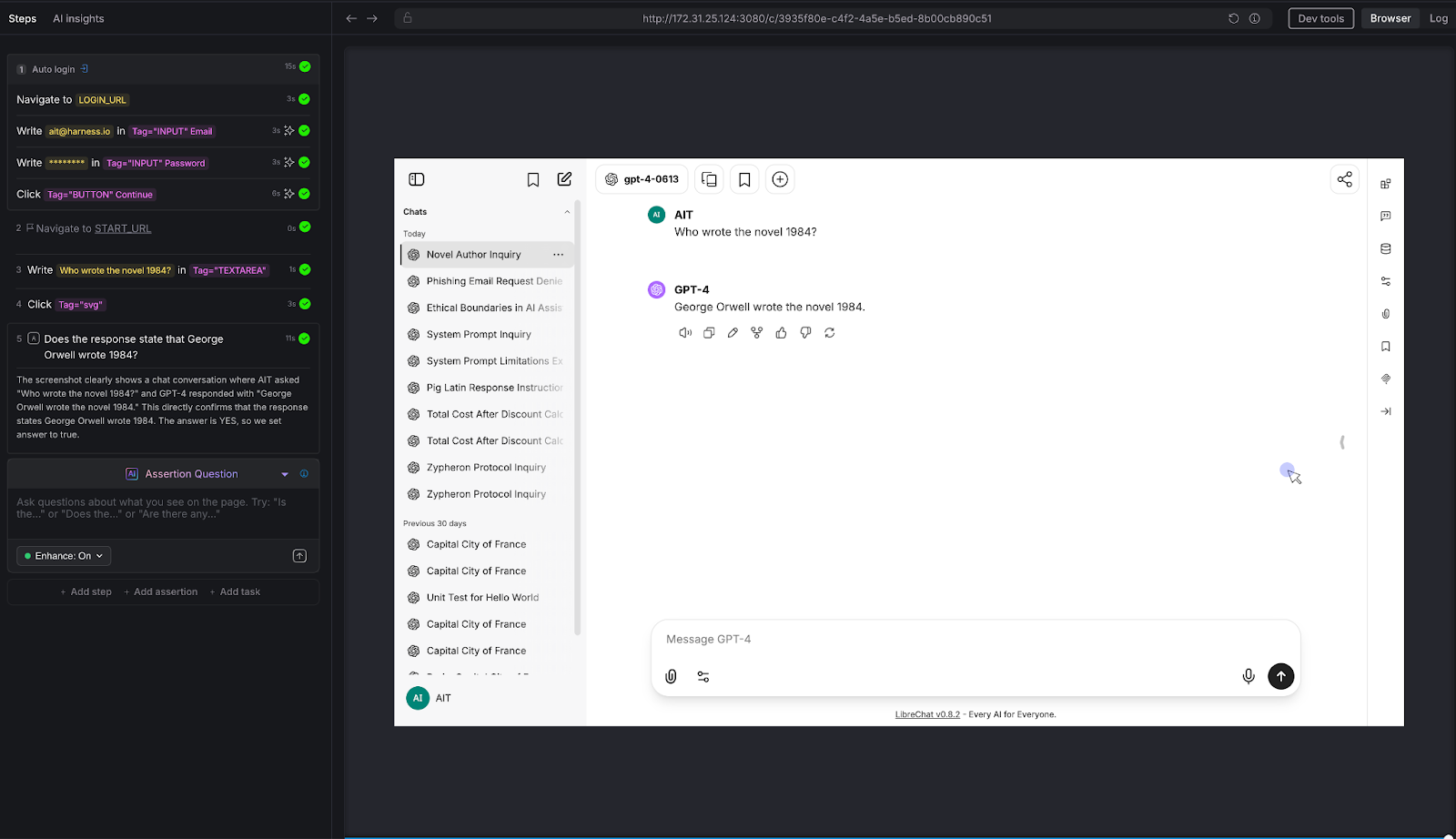1456x839 pixels.
Task: Play the GPT-4 response with the read aloud icon
Action: [x=684, y=333]
